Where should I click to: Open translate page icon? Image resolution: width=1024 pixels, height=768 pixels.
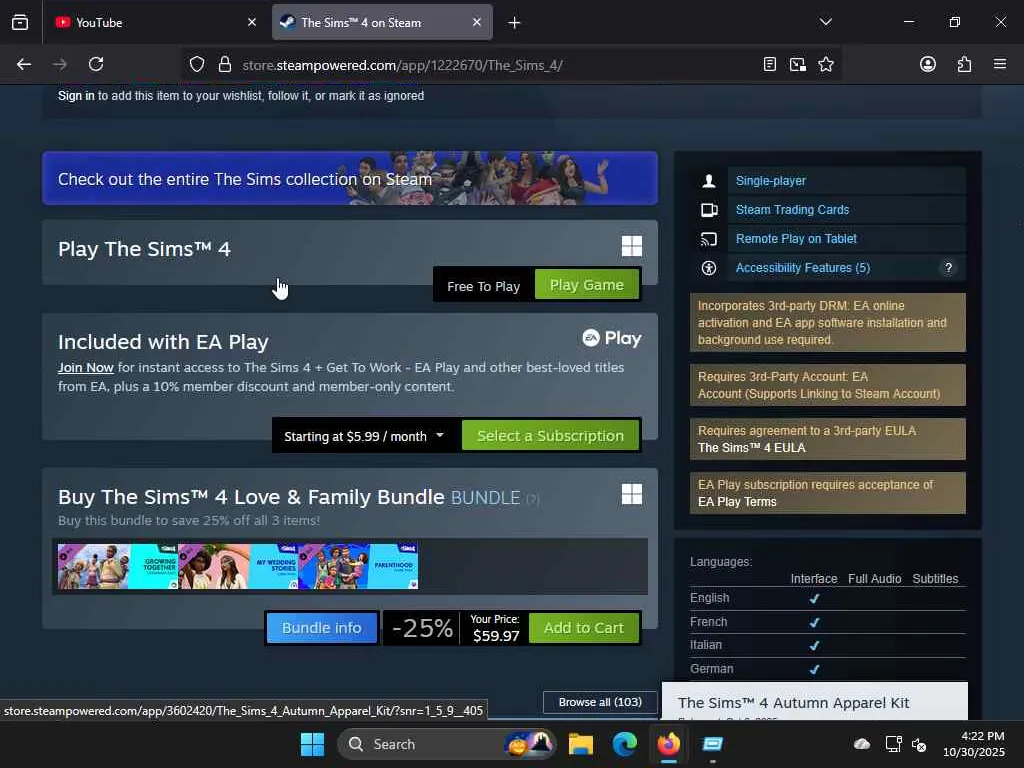tap(797, 64)
